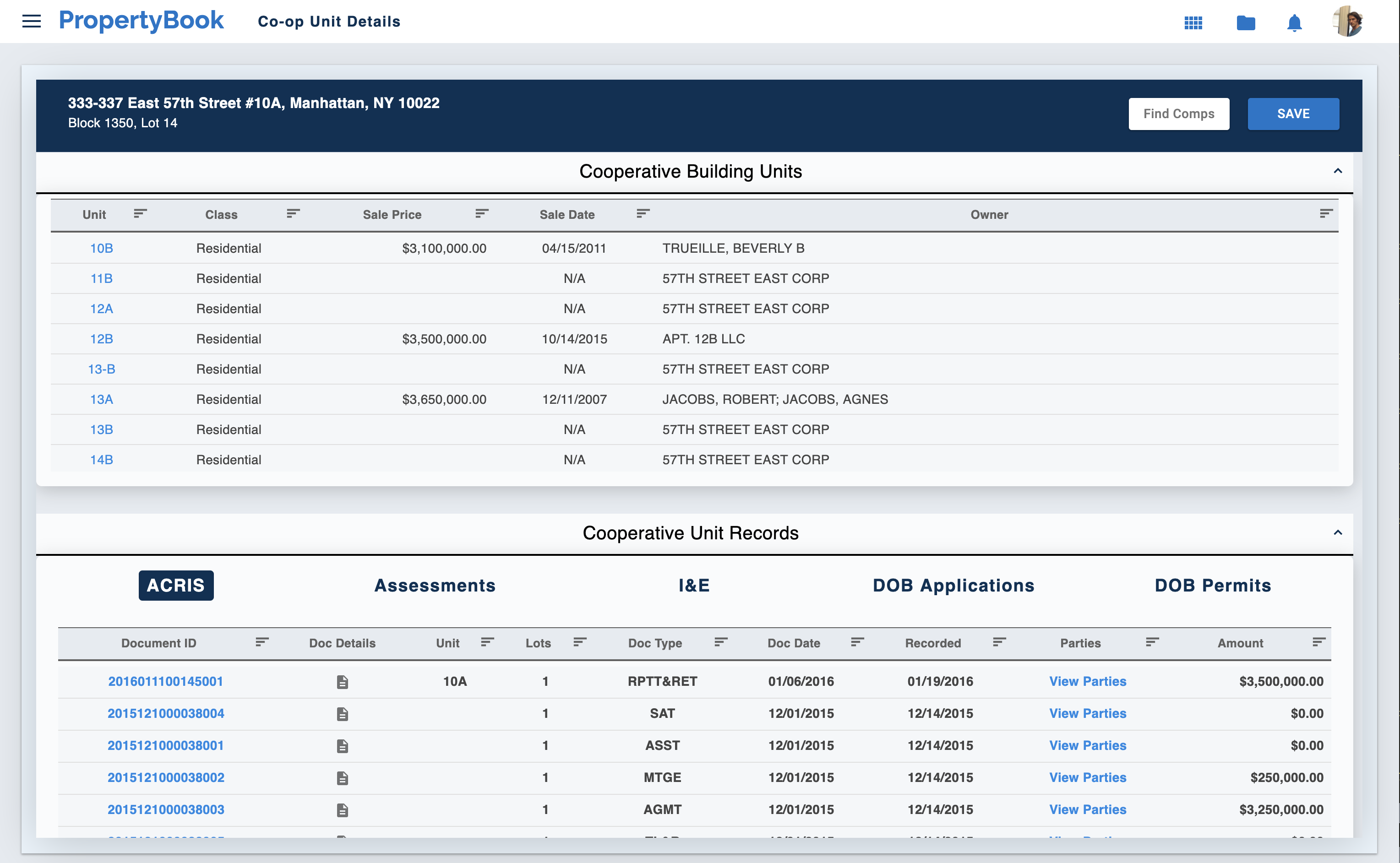Open document 2015121000038001
The width and height of the screenshot is (1400, 863).
coord(166,745)
